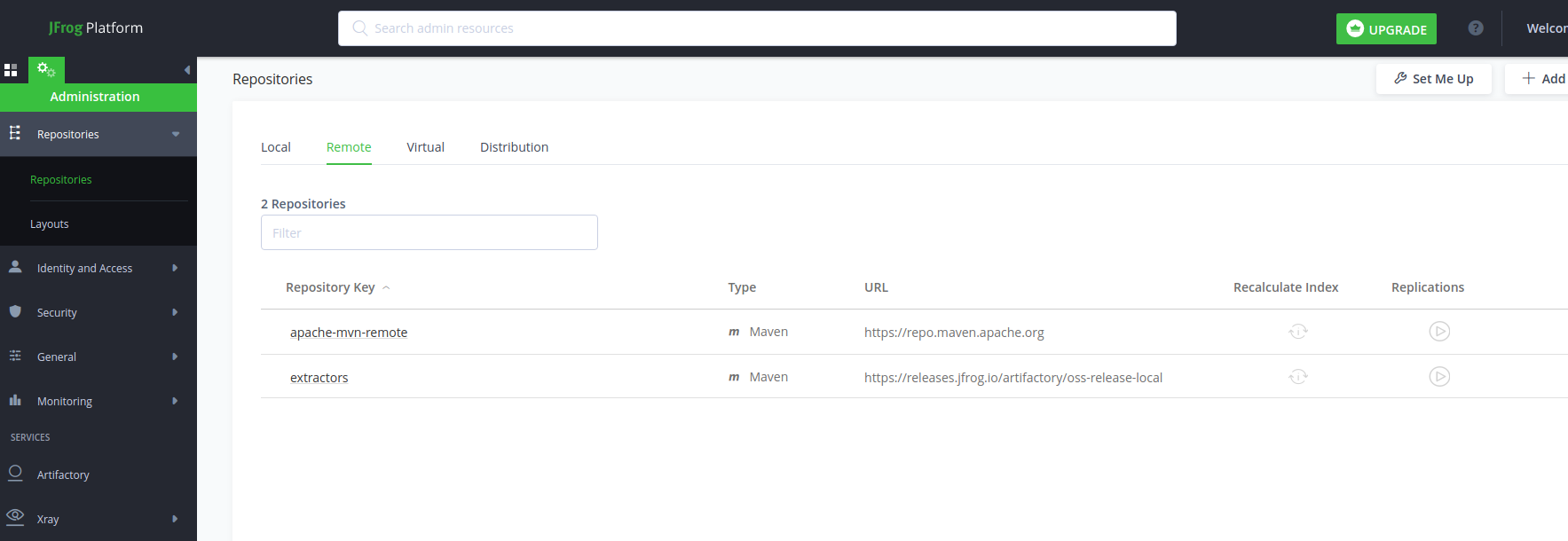1568x541 pixels.
Task: Collapse the Repositories sidebar dropdown arrow
Action: pyautogui.click(x=176, y=134)
